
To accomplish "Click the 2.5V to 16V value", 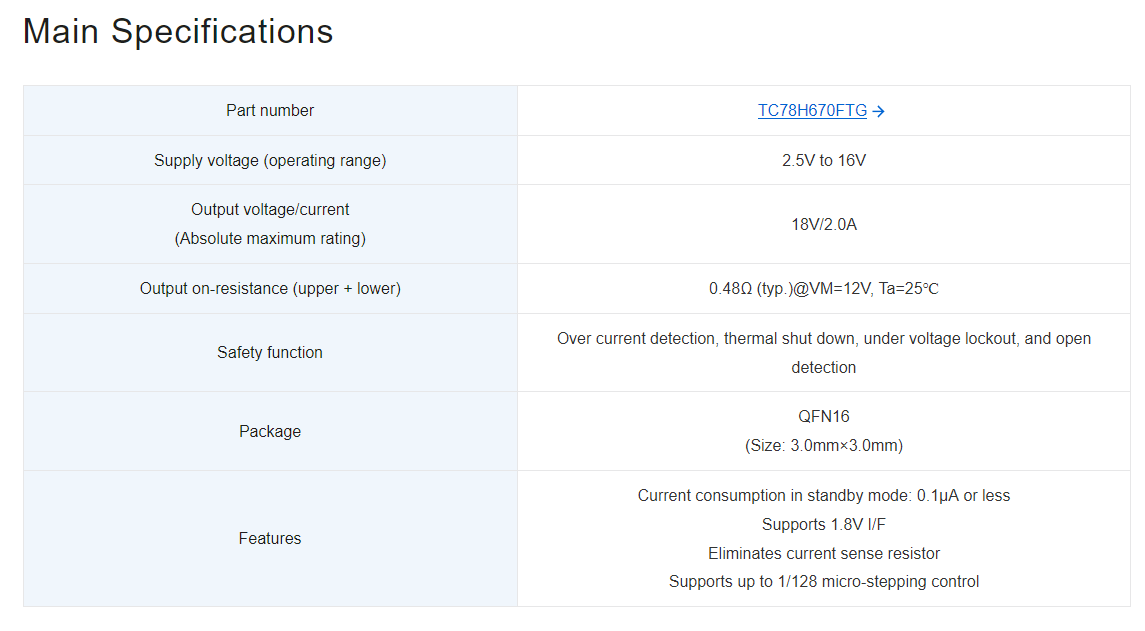I will 824,160.
